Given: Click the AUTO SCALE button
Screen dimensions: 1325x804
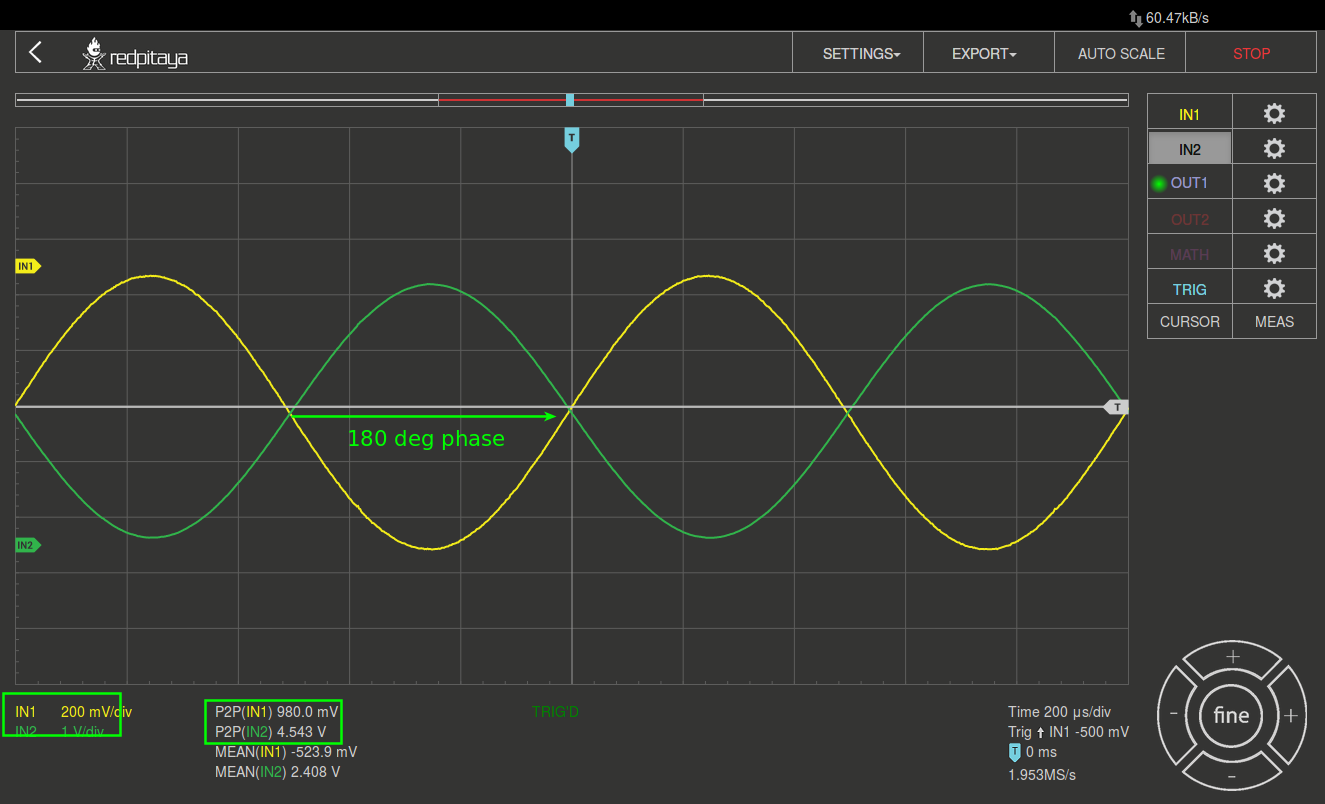Looking at the screenshot, I should click(x=1121, y=54).
